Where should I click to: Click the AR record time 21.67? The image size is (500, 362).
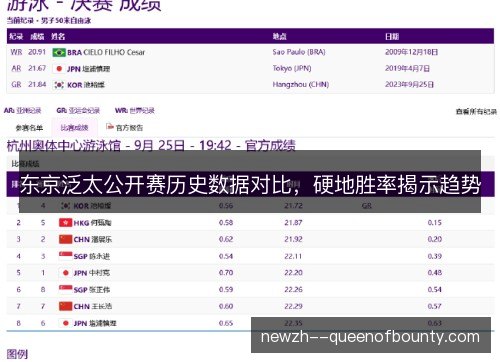[x=37, y=68]
